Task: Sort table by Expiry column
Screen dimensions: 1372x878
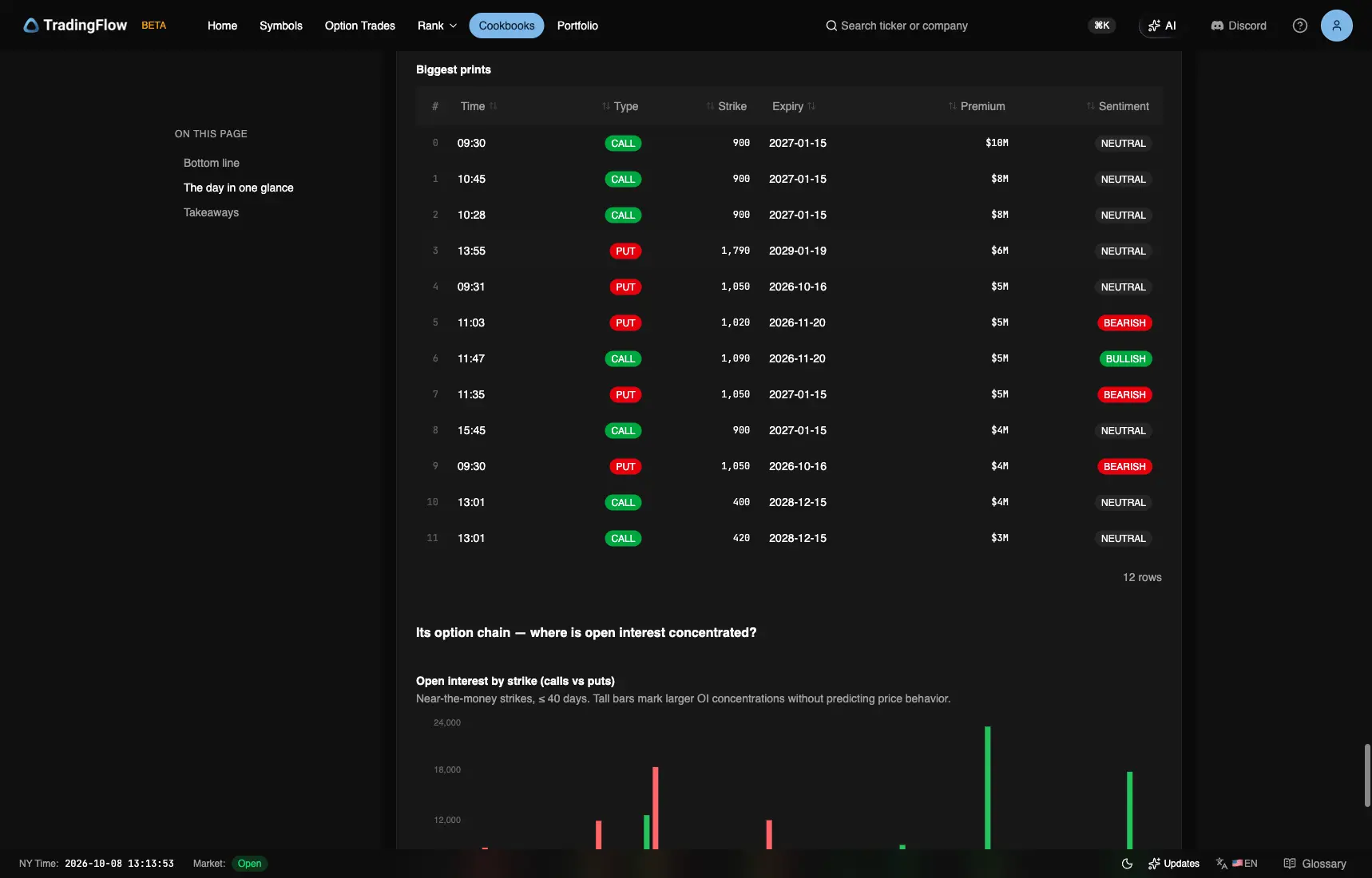Action: click(794, 106)
